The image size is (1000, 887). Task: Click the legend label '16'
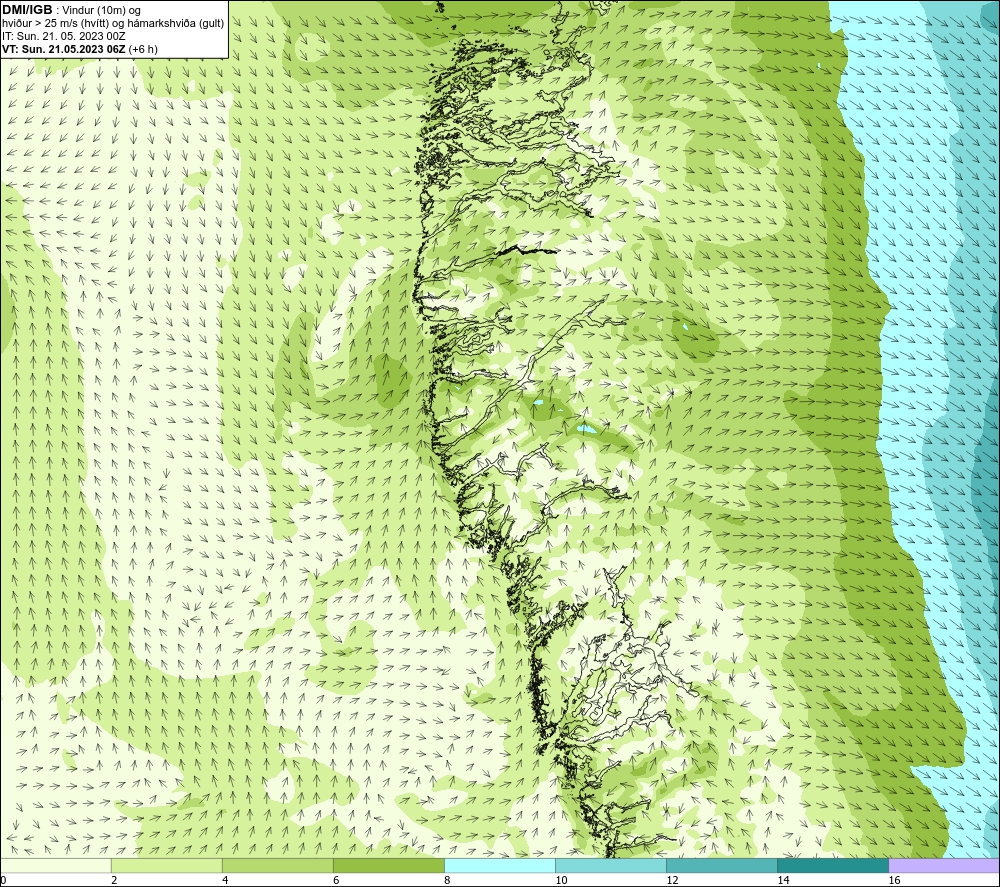(x=894, y=881)
